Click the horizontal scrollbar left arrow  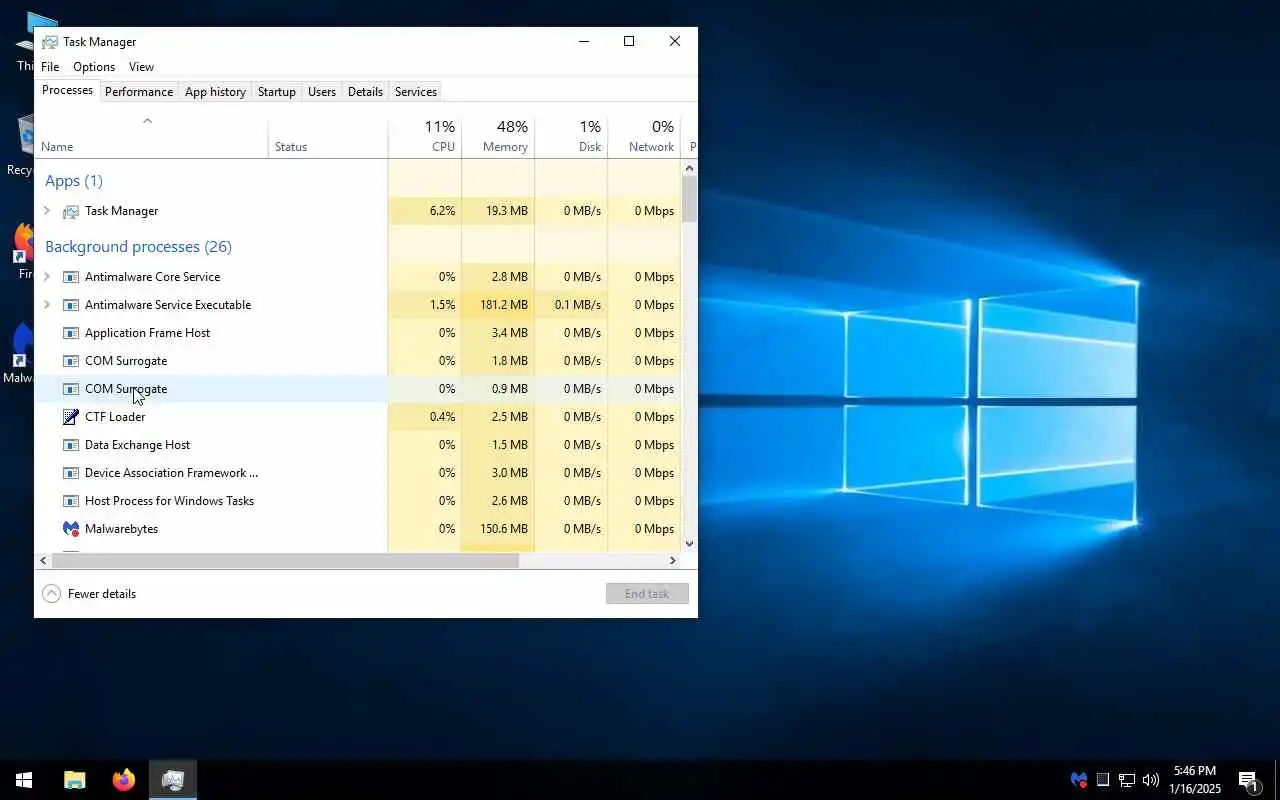point(43,561)
